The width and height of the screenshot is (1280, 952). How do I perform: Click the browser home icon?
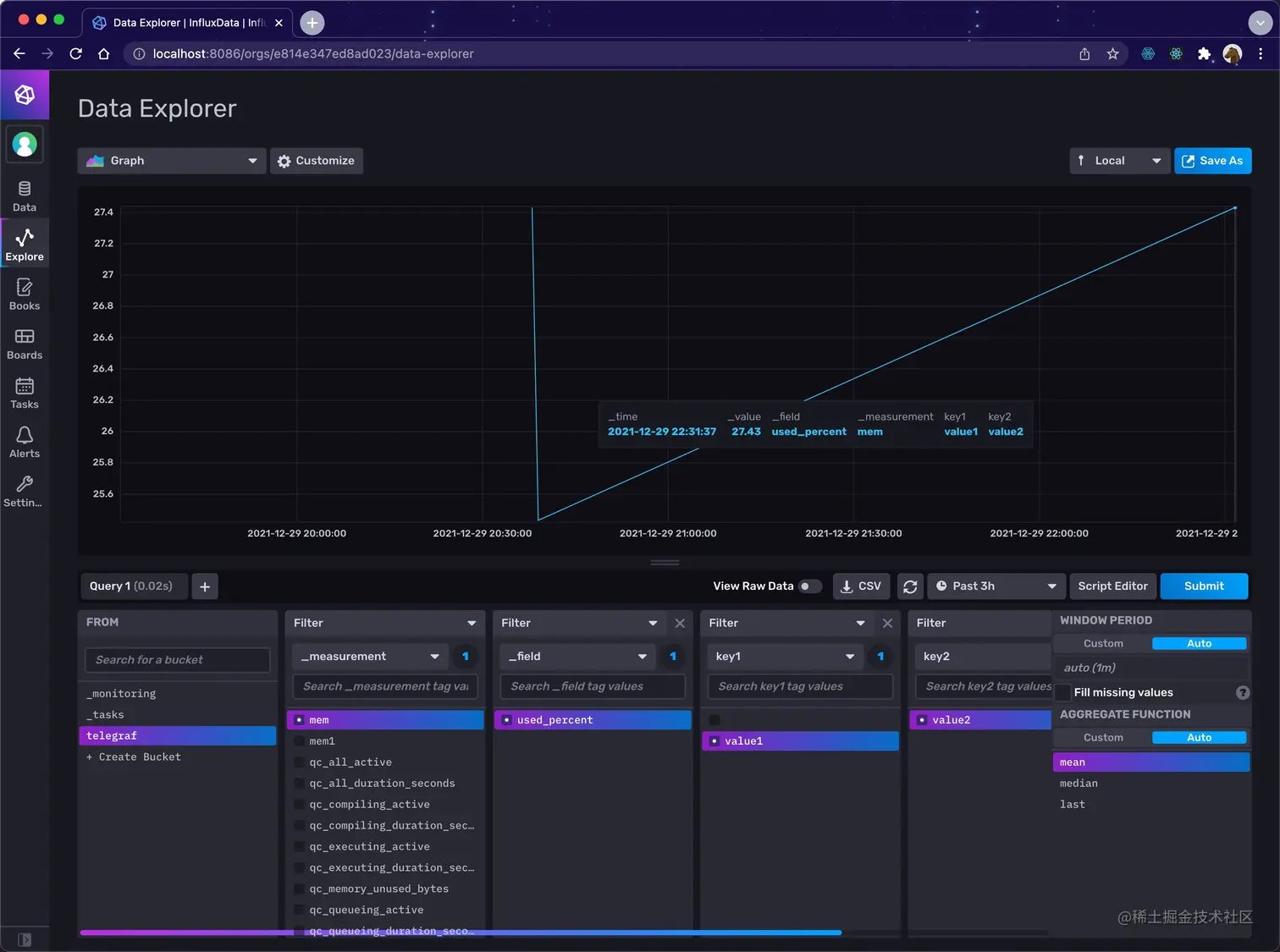[x=103, y=53]
